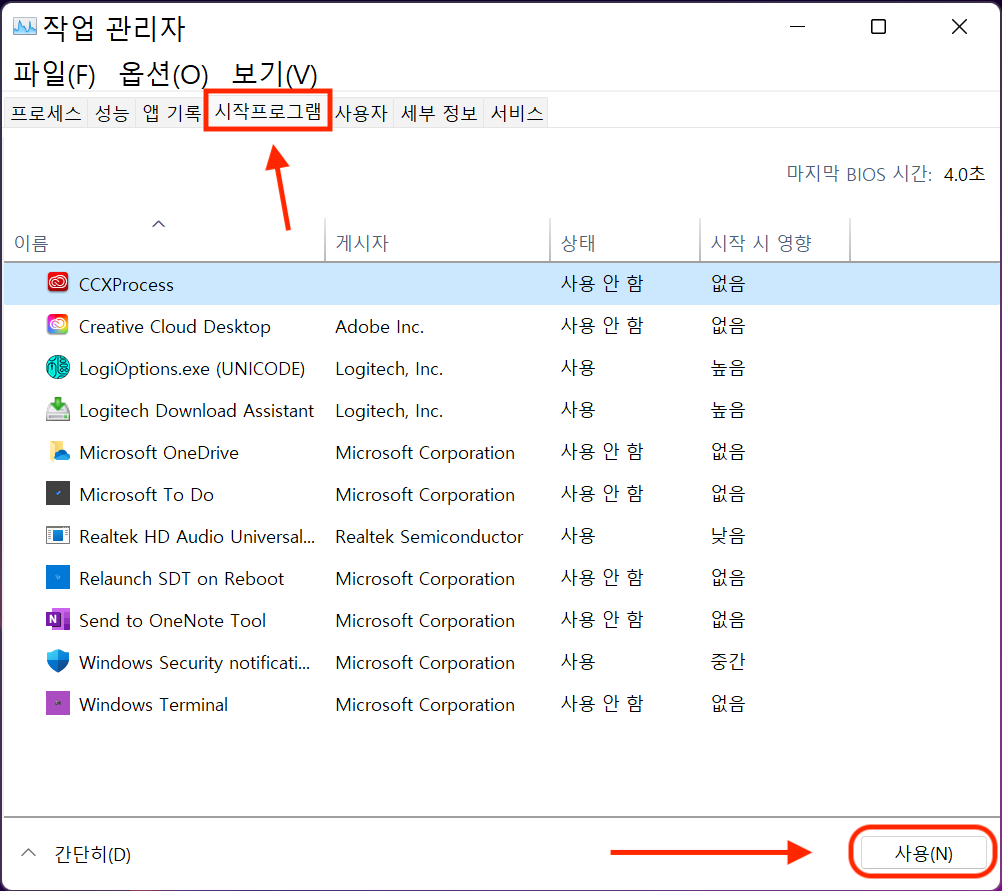Select the Creative Cloud Desktop entry
Viewport: 1002px width, 891px height.
pyautogui.click(x=174, y=327)
